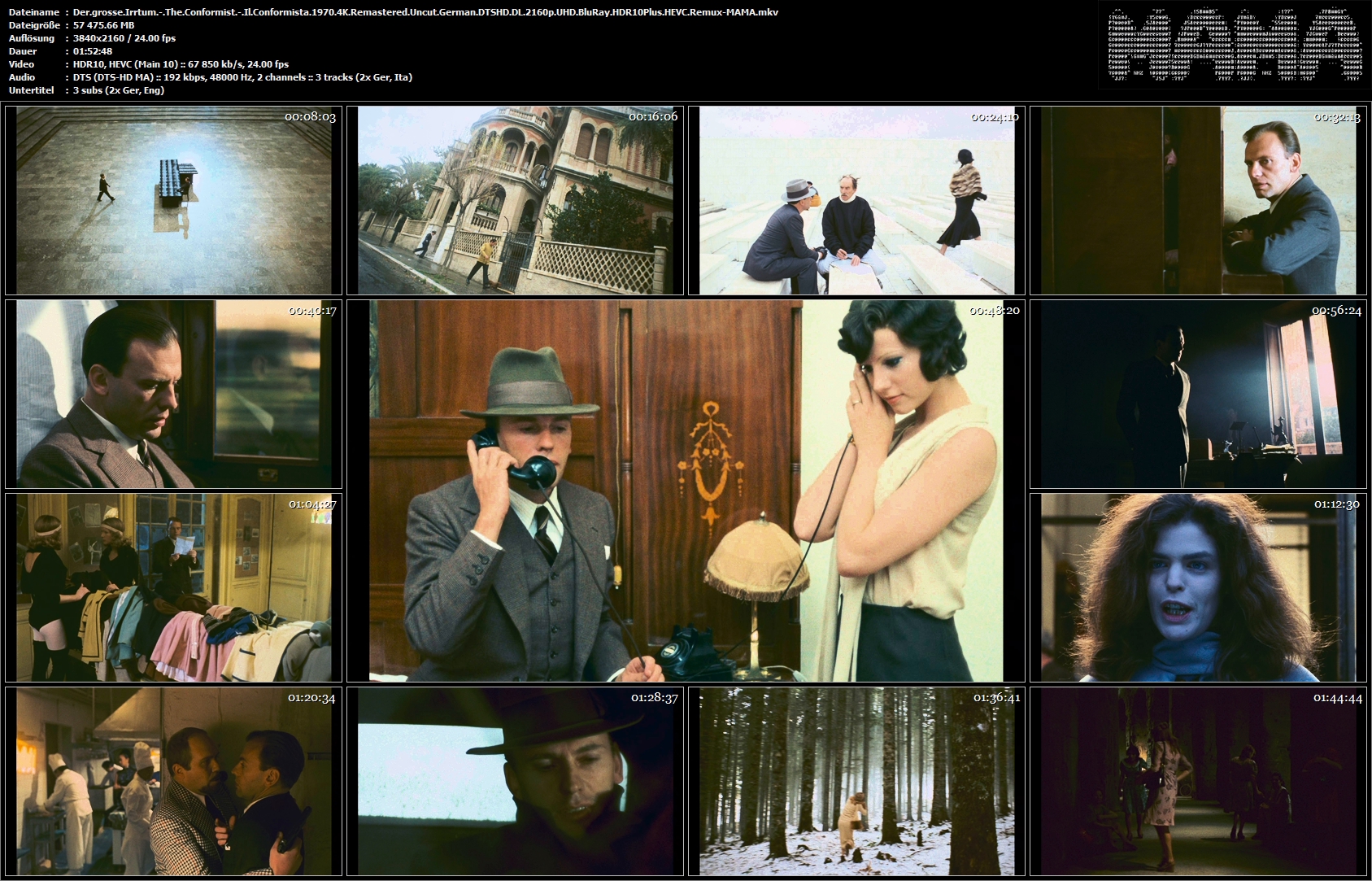
Task: Open the man-in-hat frame at 01:28:37
Action: click(516, 781)
